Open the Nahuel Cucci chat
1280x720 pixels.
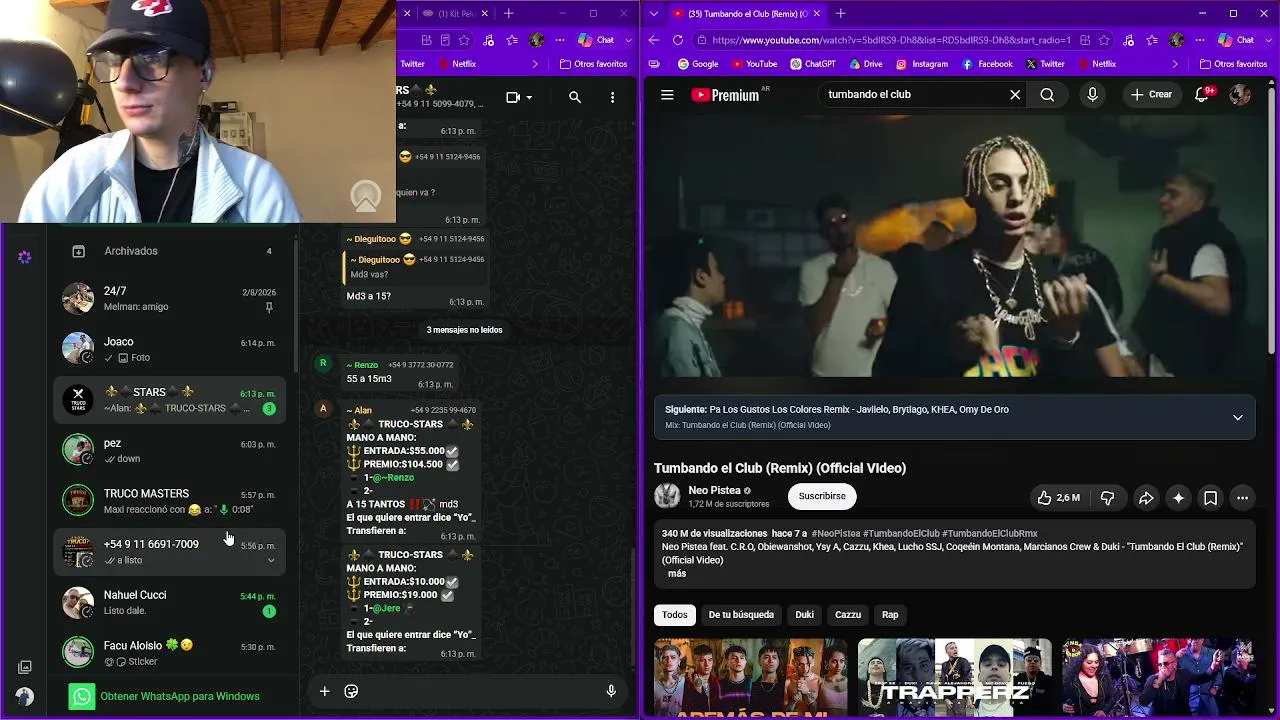point(170,602)
